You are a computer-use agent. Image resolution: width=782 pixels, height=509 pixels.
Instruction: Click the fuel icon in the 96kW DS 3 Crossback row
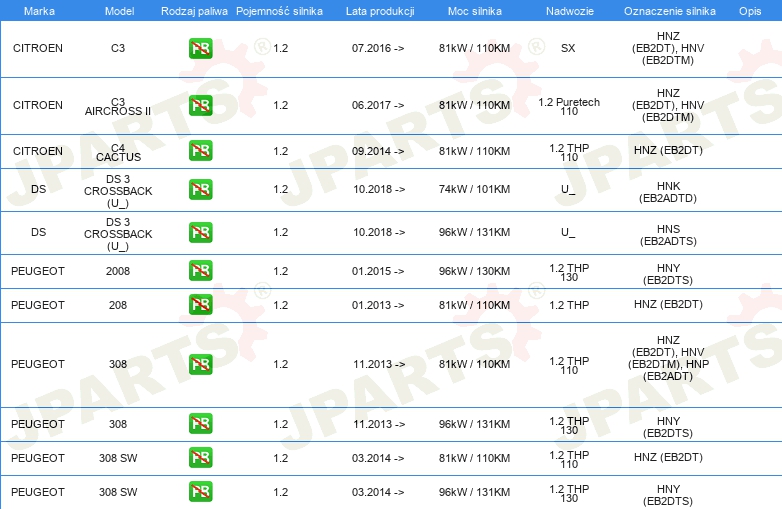click(200, 233)
